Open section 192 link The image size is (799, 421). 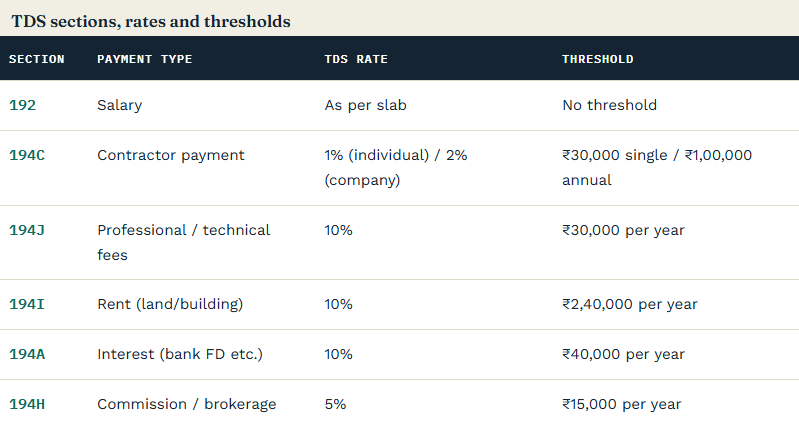click(x=22, y=105)
